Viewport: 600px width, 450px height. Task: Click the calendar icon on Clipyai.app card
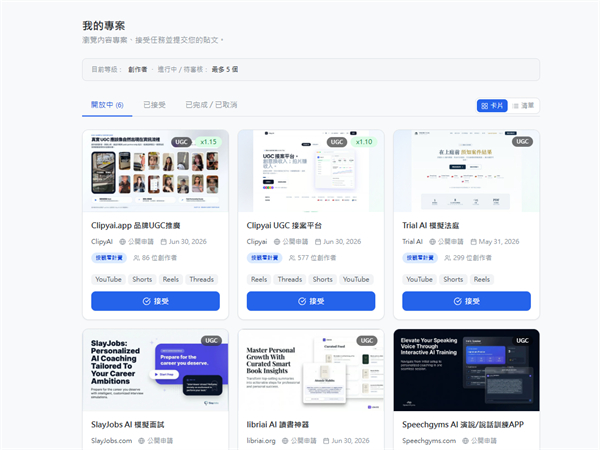164,242
